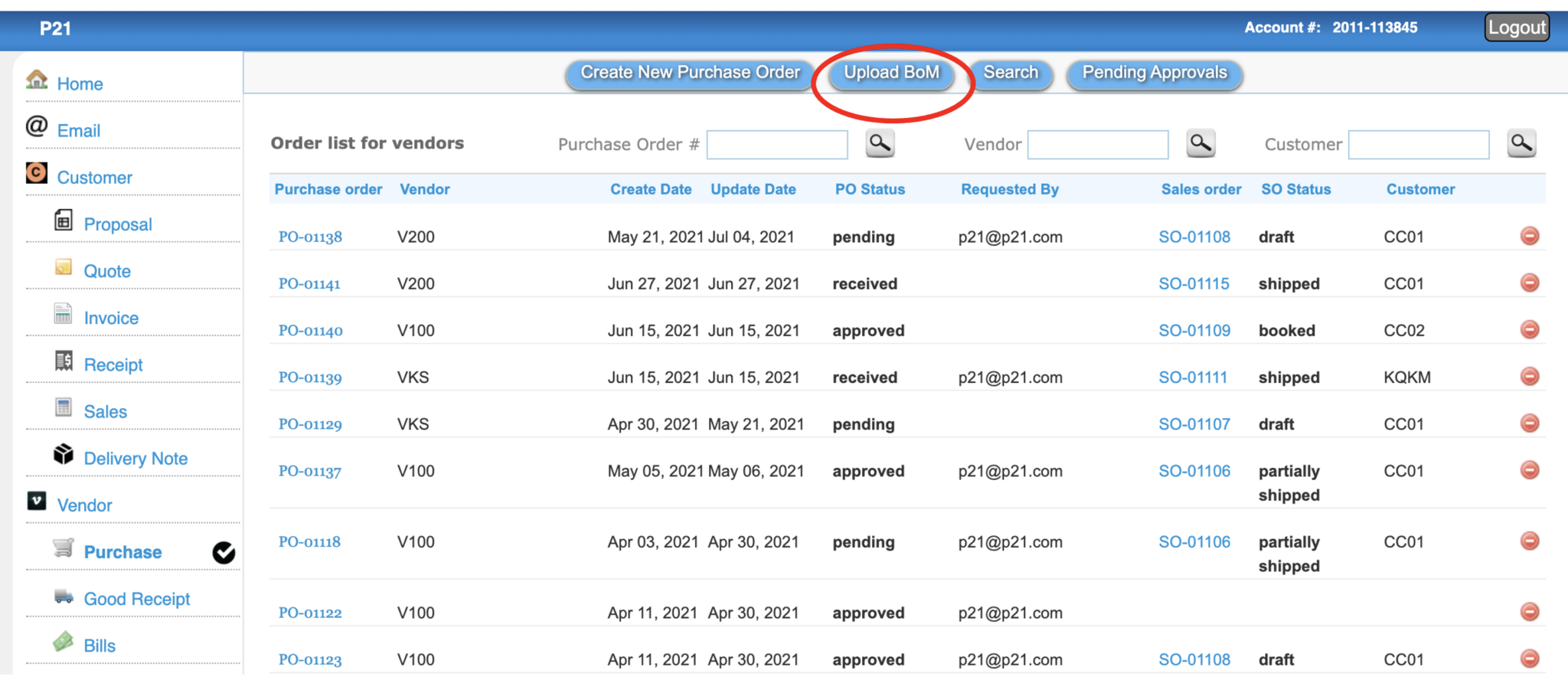Click the Invoice sheet icon
The image size is (1568, 690).
tap(64, 314)
